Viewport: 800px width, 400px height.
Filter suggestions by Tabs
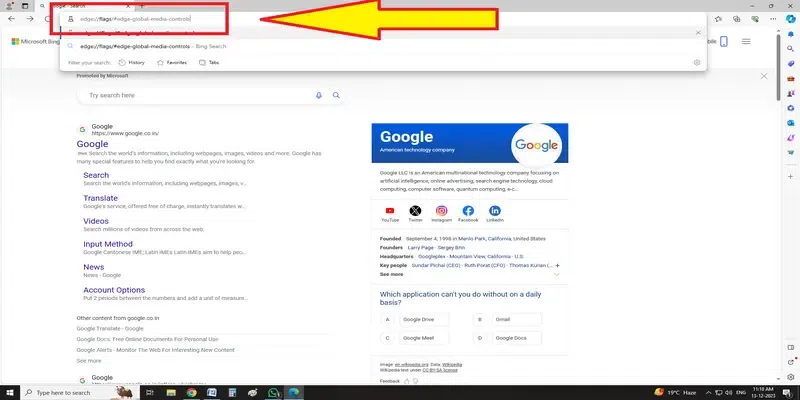pyautogui.click(x=209, y=63)
